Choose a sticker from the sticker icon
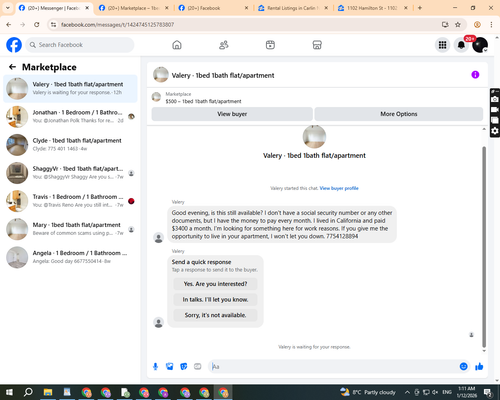The image size is (500, 400). pos(184,367)
